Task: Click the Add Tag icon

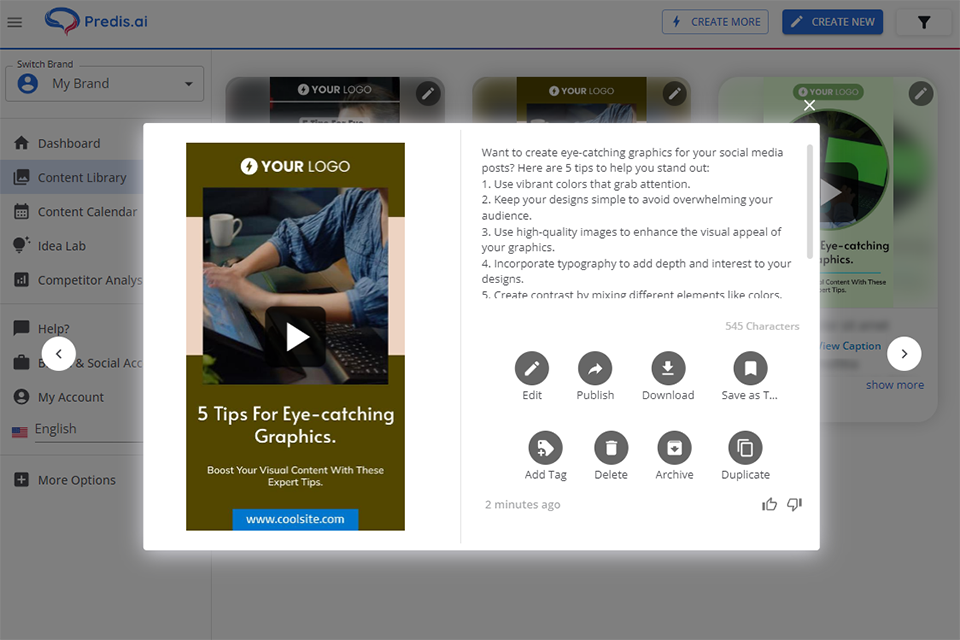Action: pos(546,448)
